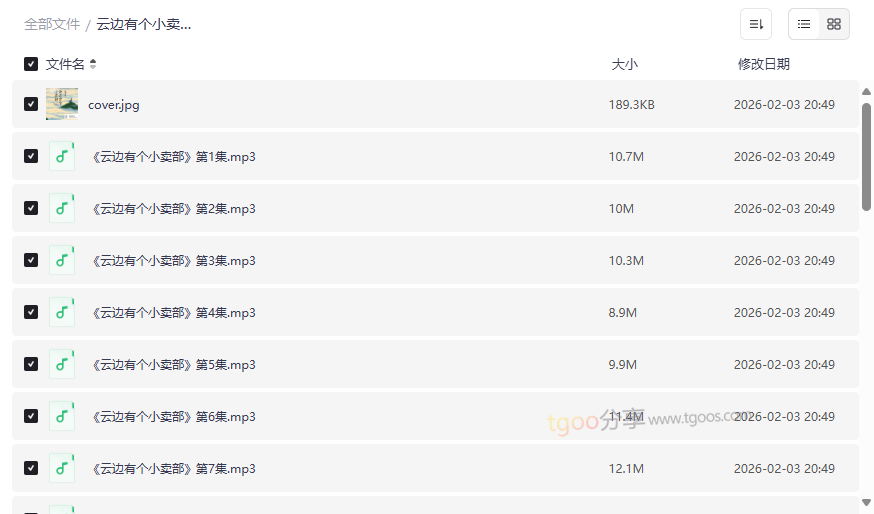
Task: Open the file 《云边有个小卖部》第2集.mp3
Action: point(174,209)
